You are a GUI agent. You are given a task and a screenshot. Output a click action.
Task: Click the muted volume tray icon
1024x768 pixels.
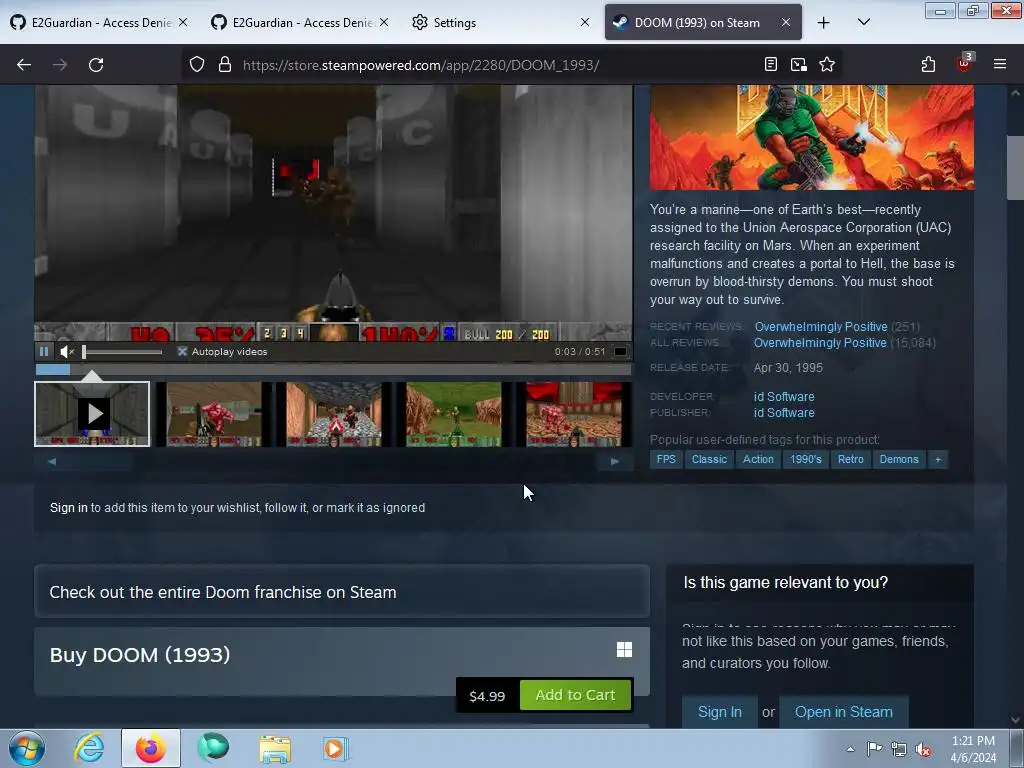(923, 750)
